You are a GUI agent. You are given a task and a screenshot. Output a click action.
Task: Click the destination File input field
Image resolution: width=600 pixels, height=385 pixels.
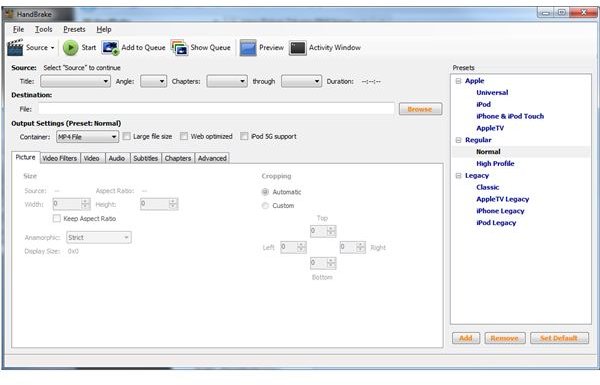click(x=216, y=109)
